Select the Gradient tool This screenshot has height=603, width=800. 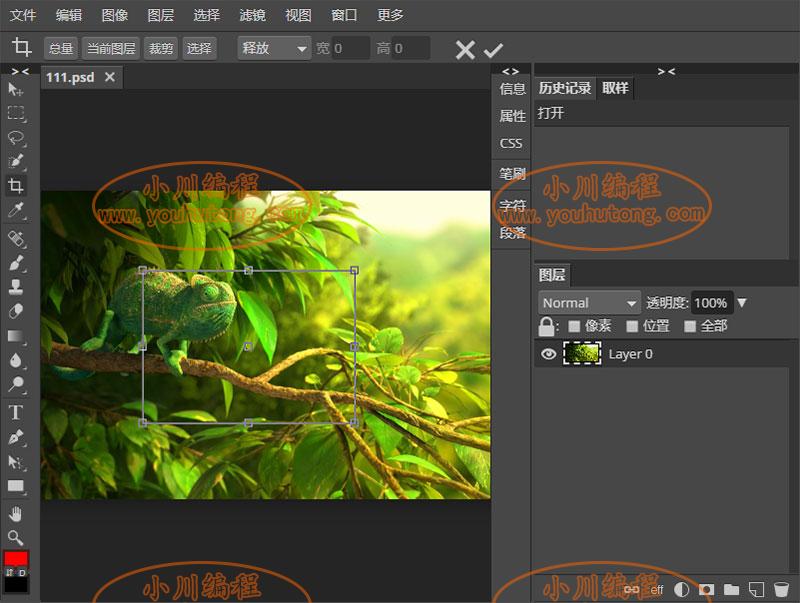click(15, 336)
